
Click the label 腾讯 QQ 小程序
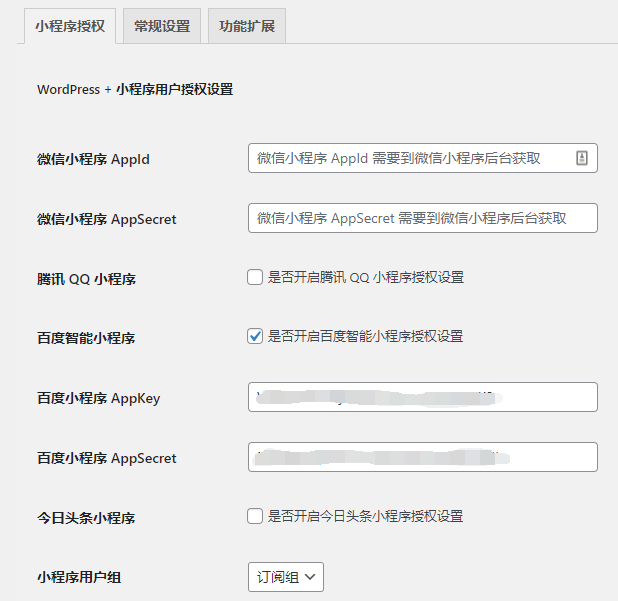(x=86, y=279)
